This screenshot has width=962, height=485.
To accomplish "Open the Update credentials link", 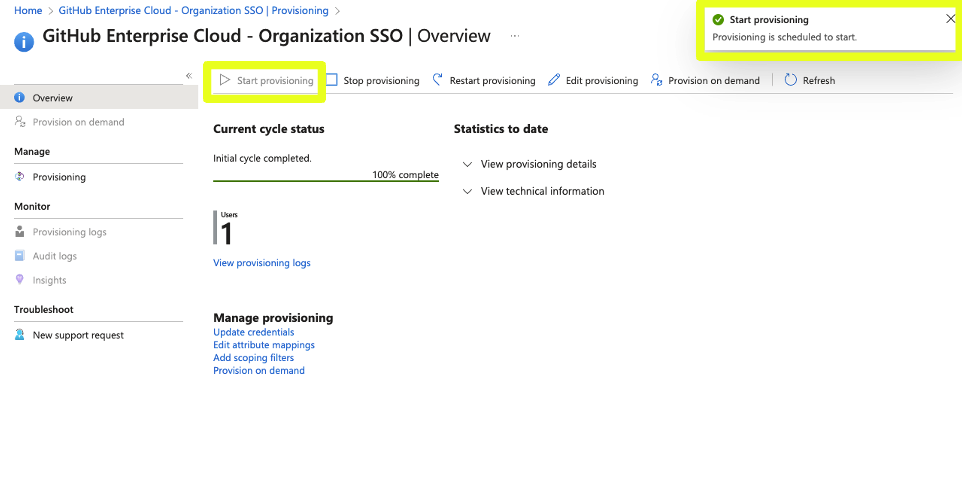I will (253, 332).
